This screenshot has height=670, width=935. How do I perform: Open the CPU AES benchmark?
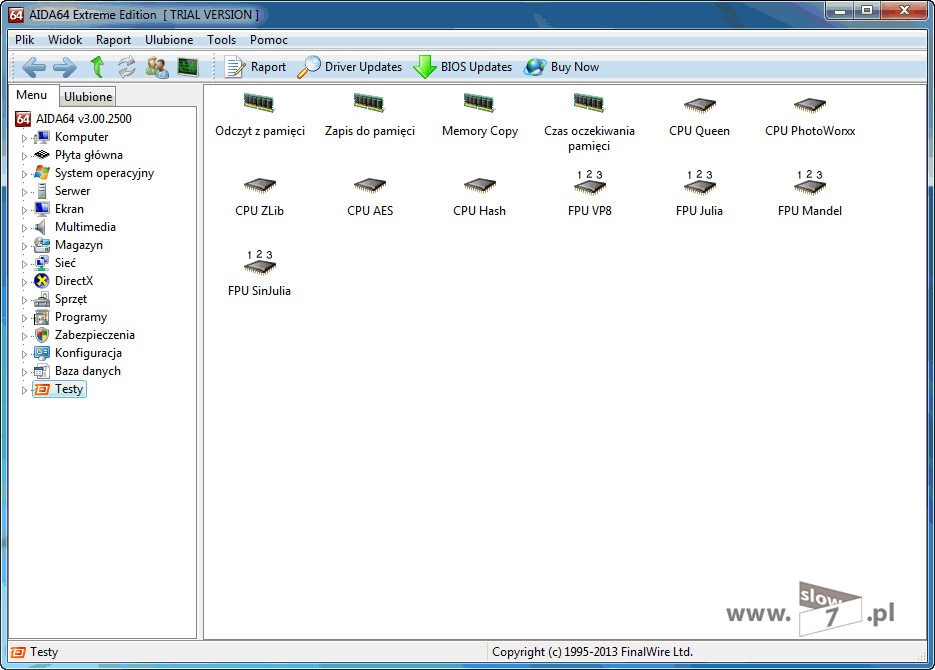coord(370,197)
